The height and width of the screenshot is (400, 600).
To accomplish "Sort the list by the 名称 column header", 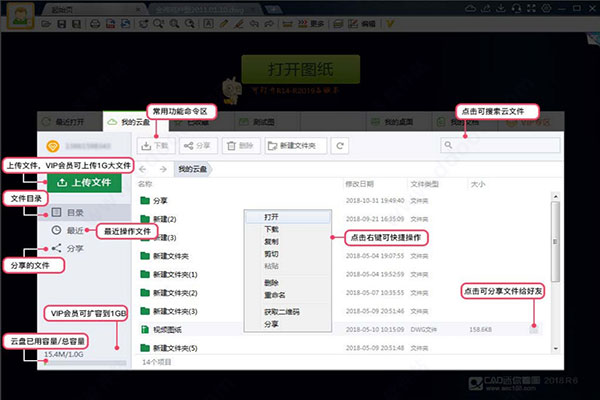I will [145, 184].
